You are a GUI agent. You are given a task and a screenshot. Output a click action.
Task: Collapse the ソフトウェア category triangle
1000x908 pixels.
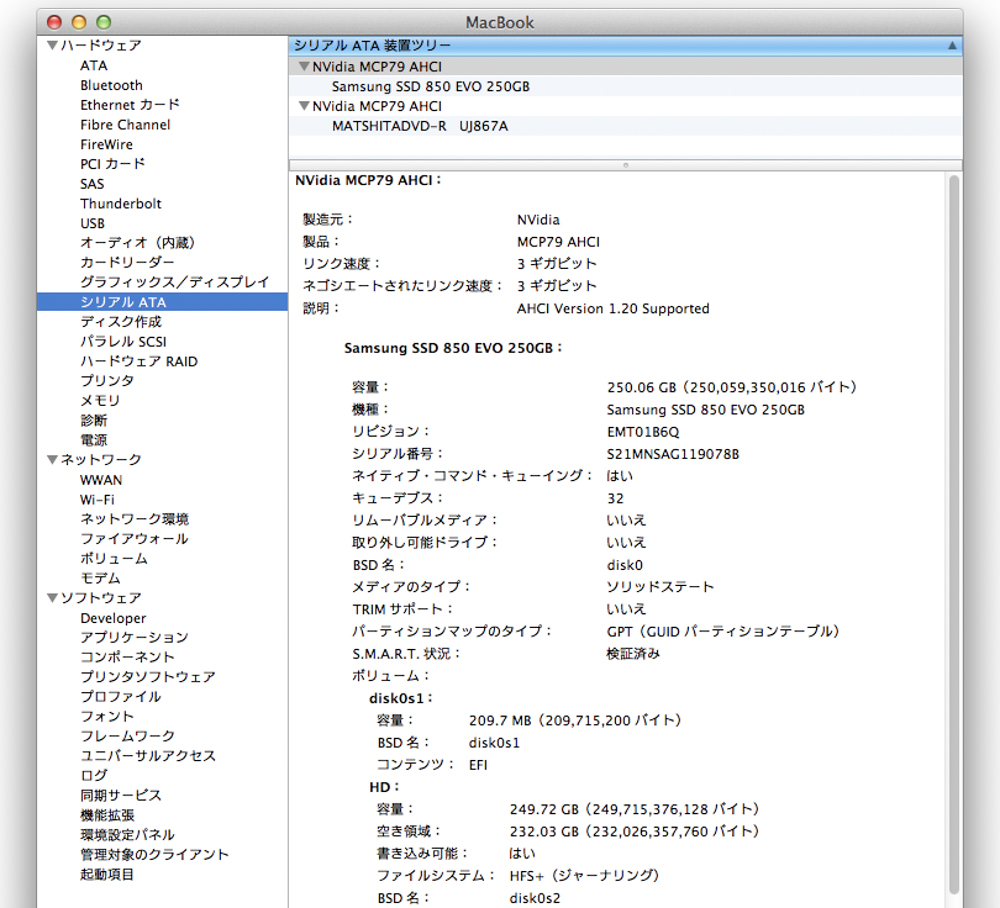(53, 597)
